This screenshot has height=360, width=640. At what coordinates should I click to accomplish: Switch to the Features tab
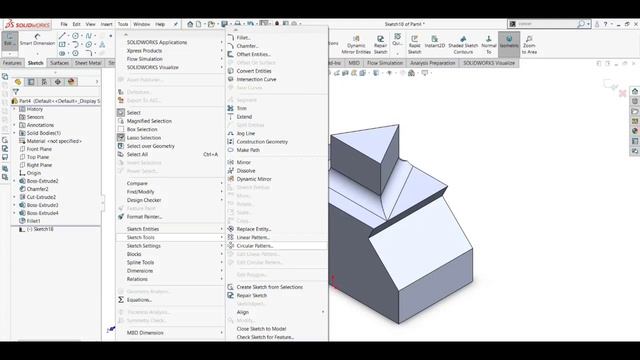point(12,63)
